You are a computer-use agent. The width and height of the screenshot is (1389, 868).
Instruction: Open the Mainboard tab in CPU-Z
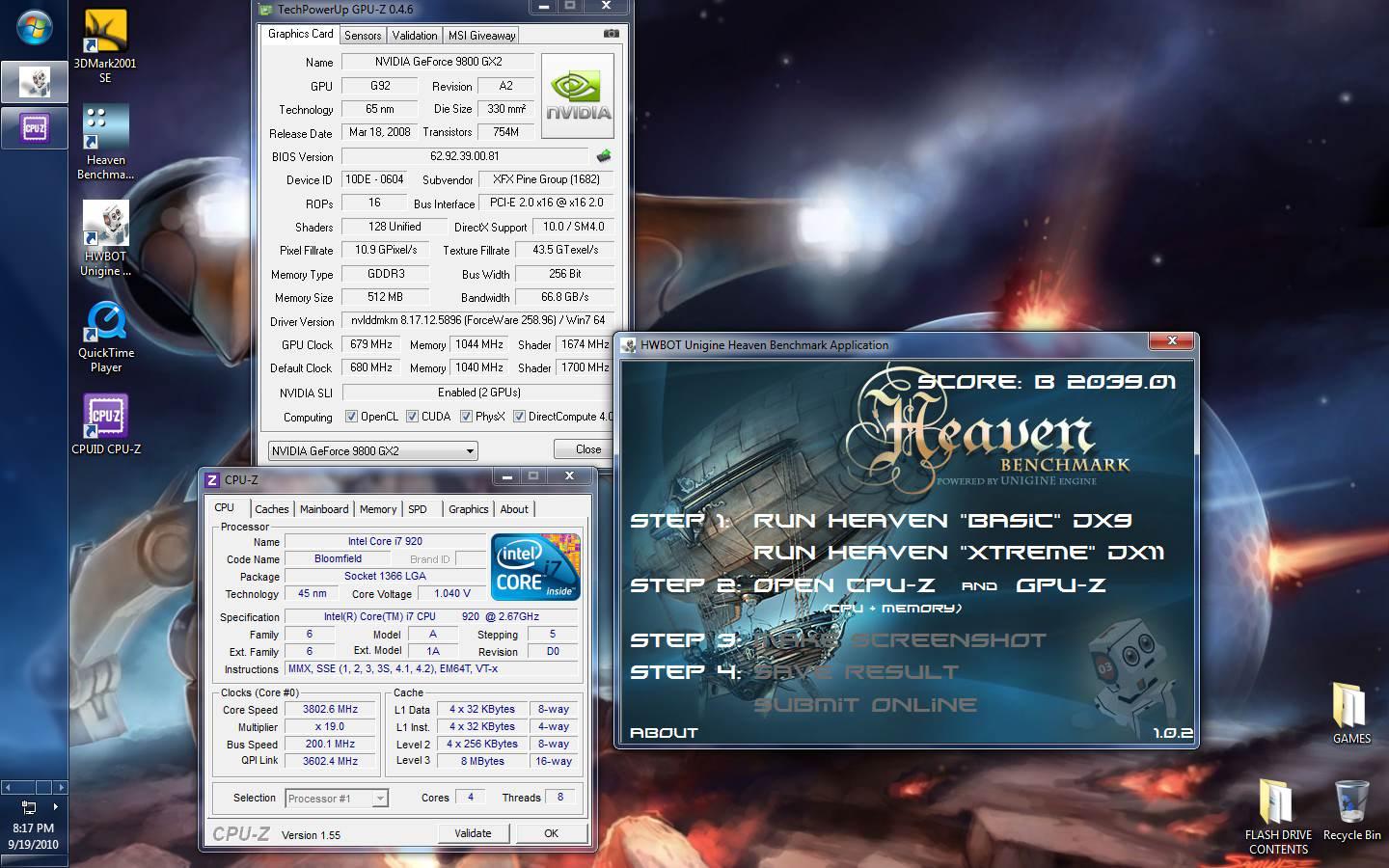tap(324, 509)
